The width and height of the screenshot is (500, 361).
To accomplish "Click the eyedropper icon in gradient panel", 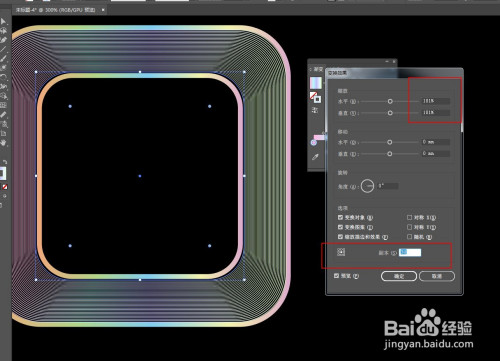I will 315,157.
